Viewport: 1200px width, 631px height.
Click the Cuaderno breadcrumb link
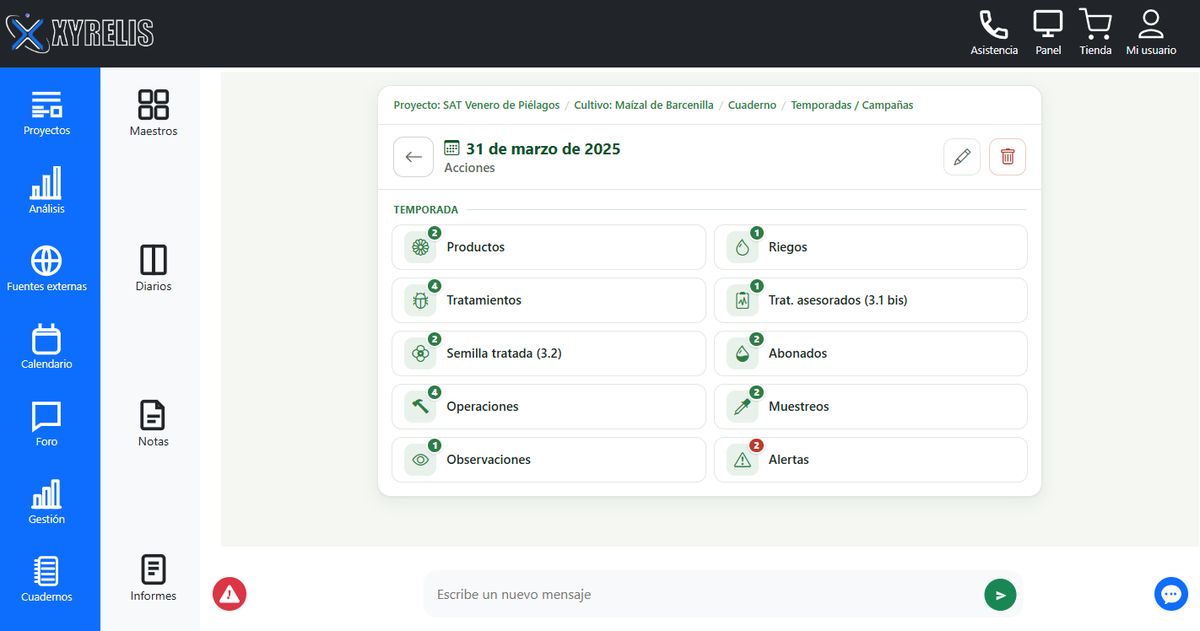pos(752,105)
